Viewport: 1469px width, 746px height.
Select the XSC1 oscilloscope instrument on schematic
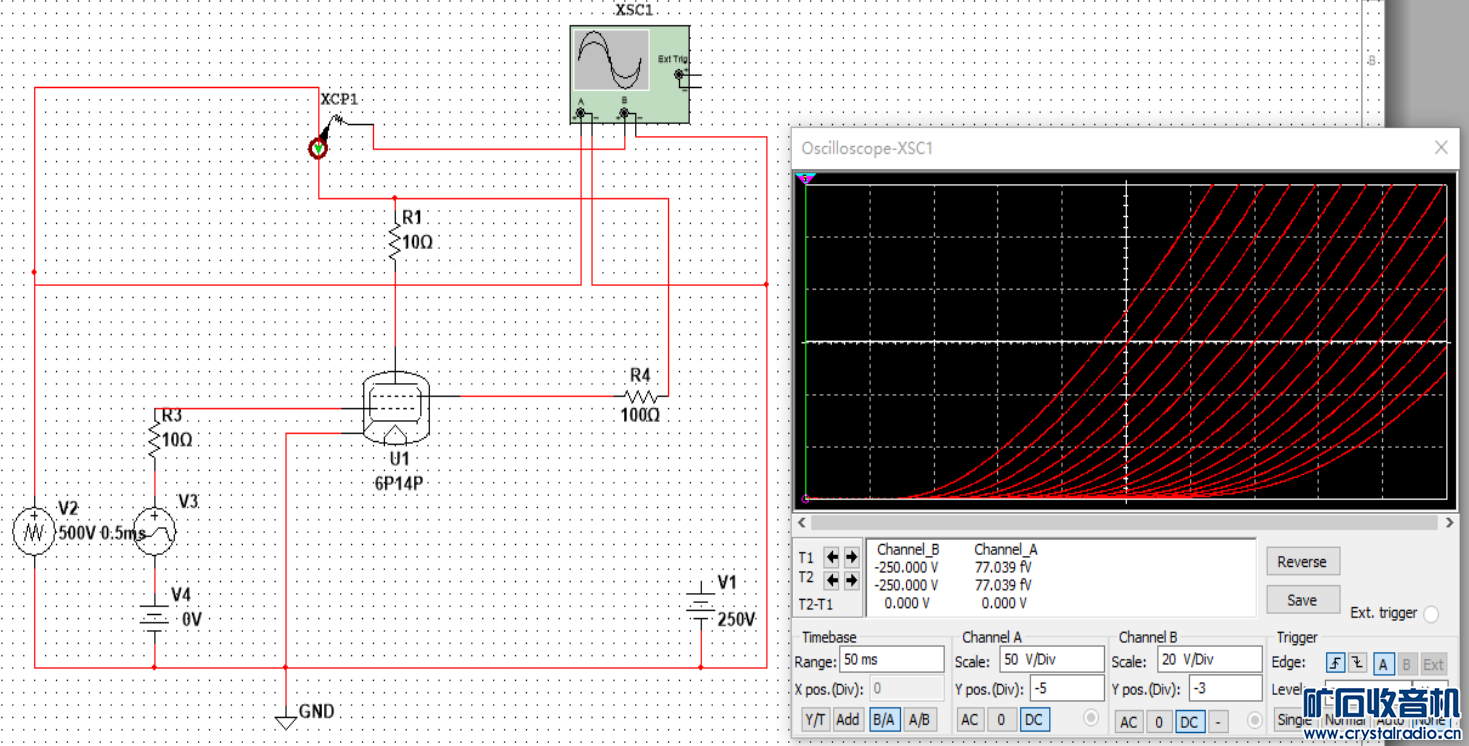[x=629, y=73]
